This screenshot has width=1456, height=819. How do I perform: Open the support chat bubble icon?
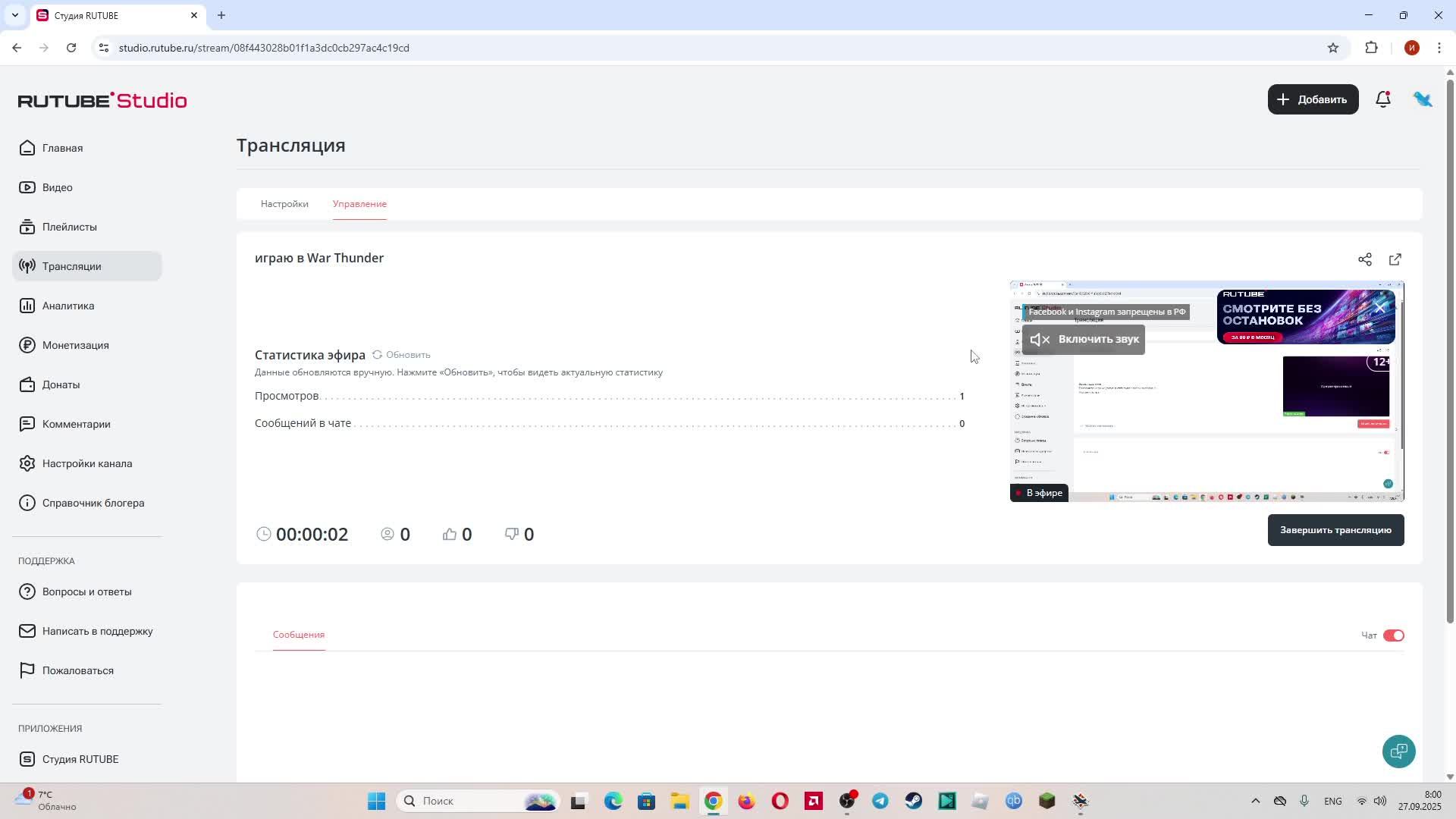click(1398, 752)
